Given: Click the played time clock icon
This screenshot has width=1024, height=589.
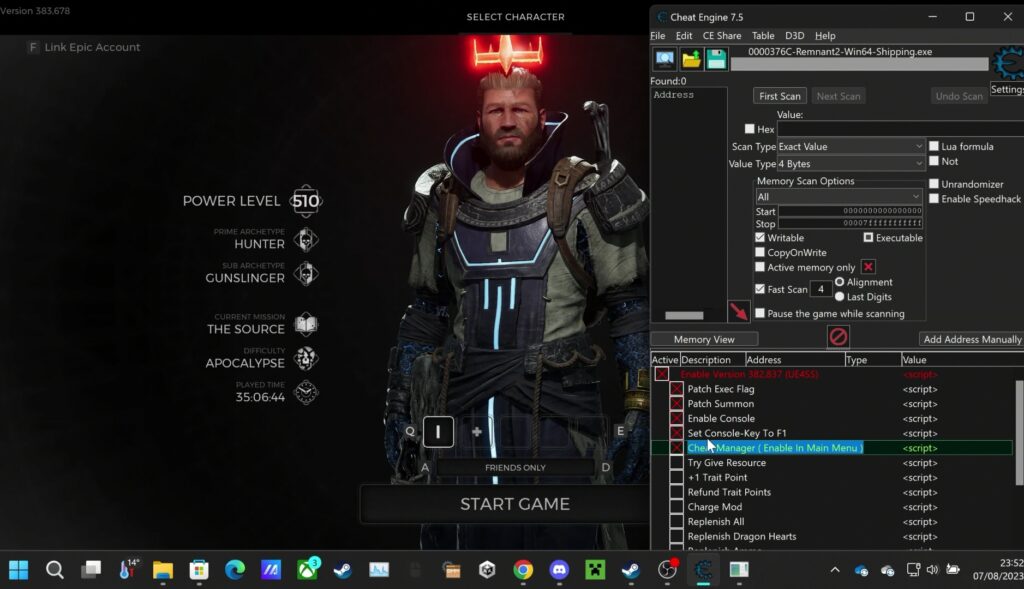Looking at the screenshot, I should tap(306, 392).
